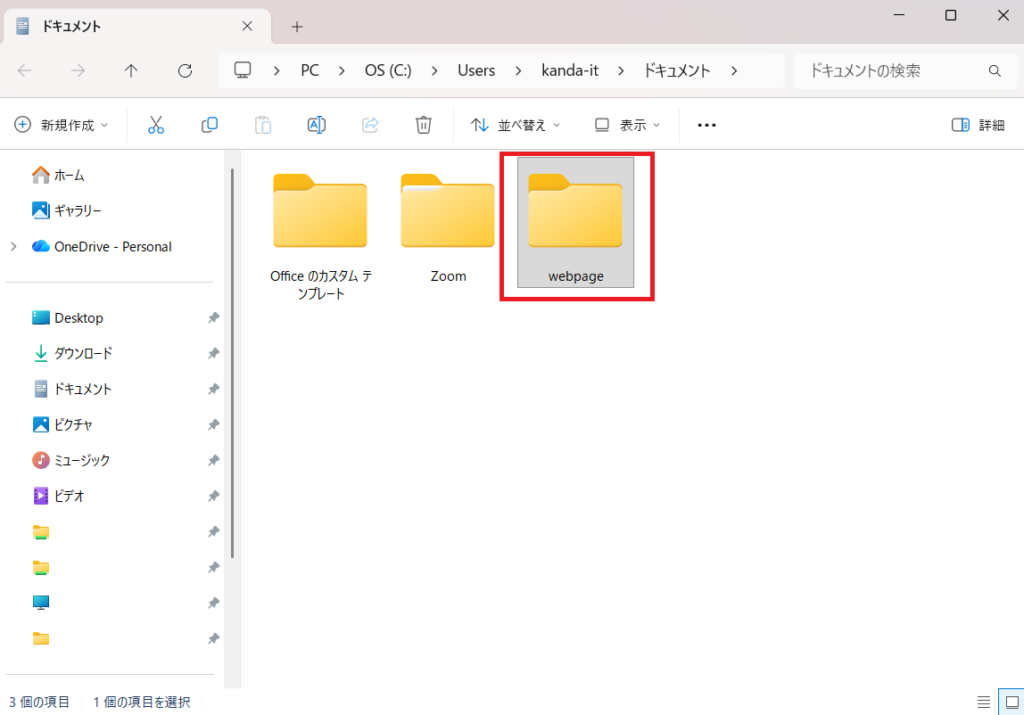Open the 新規作成 dropdown
The image size is (1024, 715).
[x=62, y=125]
